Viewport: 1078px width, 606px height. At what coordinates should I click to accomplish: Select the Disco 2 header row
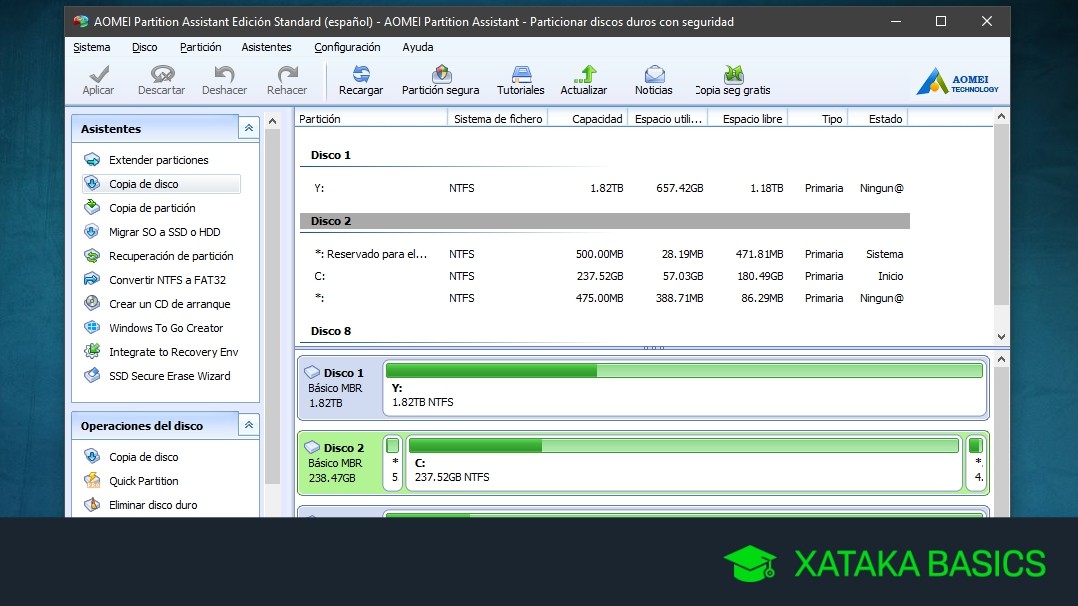[x=605, y=221]
